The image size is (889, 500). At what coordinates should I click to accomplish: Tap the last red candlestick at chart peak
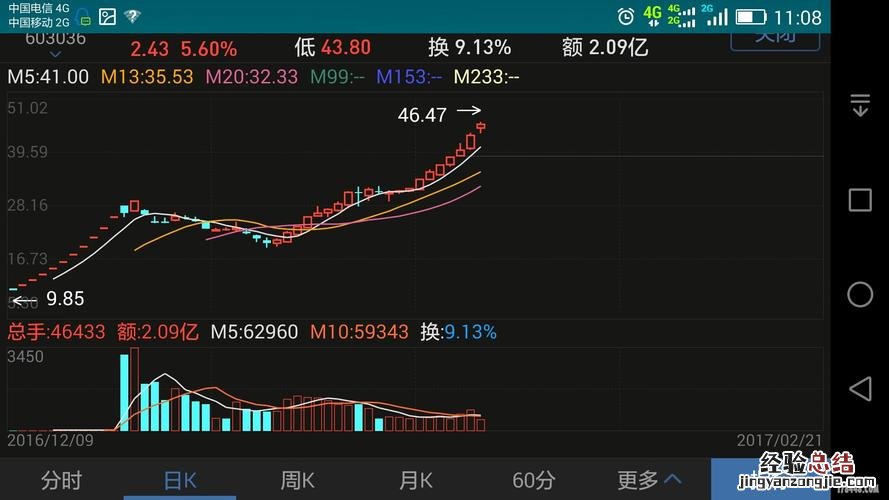pyautogui.click(x=481, y=128)
